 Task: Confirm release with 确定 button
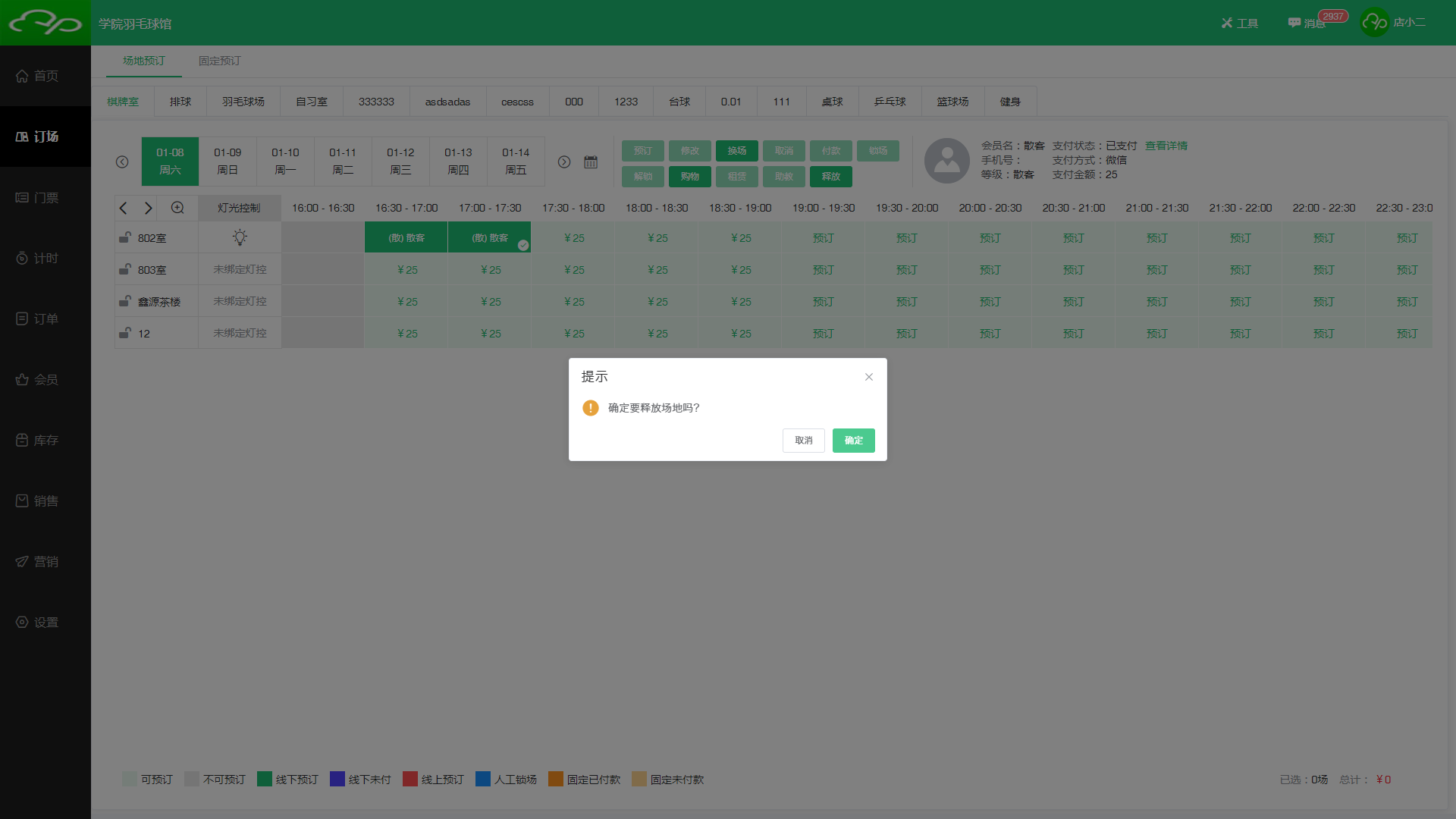coord(853,441)
